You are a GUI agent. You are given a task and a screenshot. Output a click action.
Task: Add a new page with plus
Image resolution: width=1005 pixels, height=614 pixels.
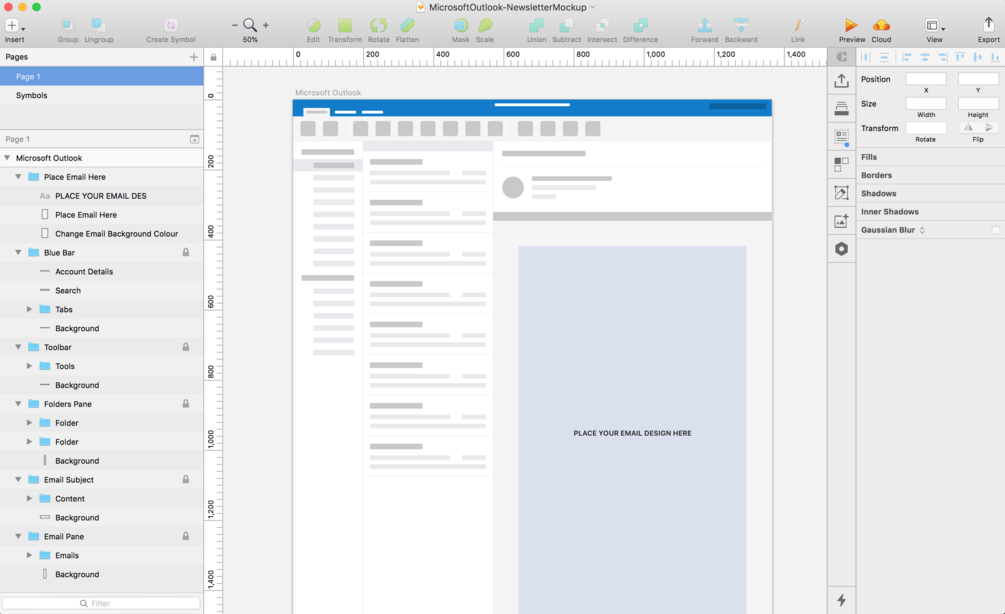[194, 57]
